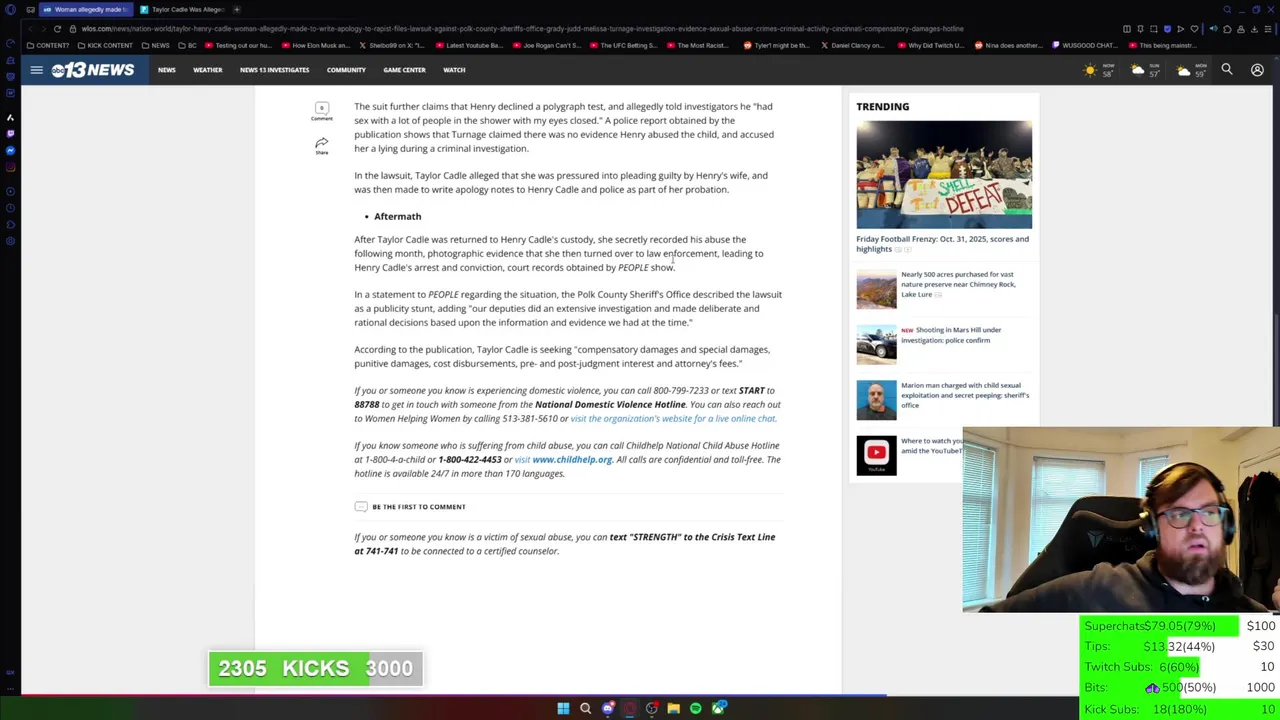Click the KICKS 2305 of 3000 goal bar
The image size is (1280, 720).
(x=315, y=668)
